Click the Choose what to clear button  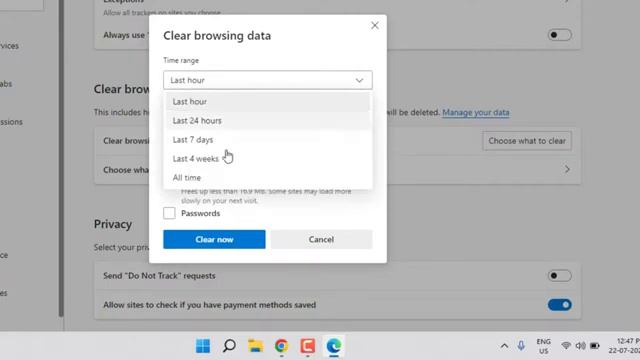527,141
